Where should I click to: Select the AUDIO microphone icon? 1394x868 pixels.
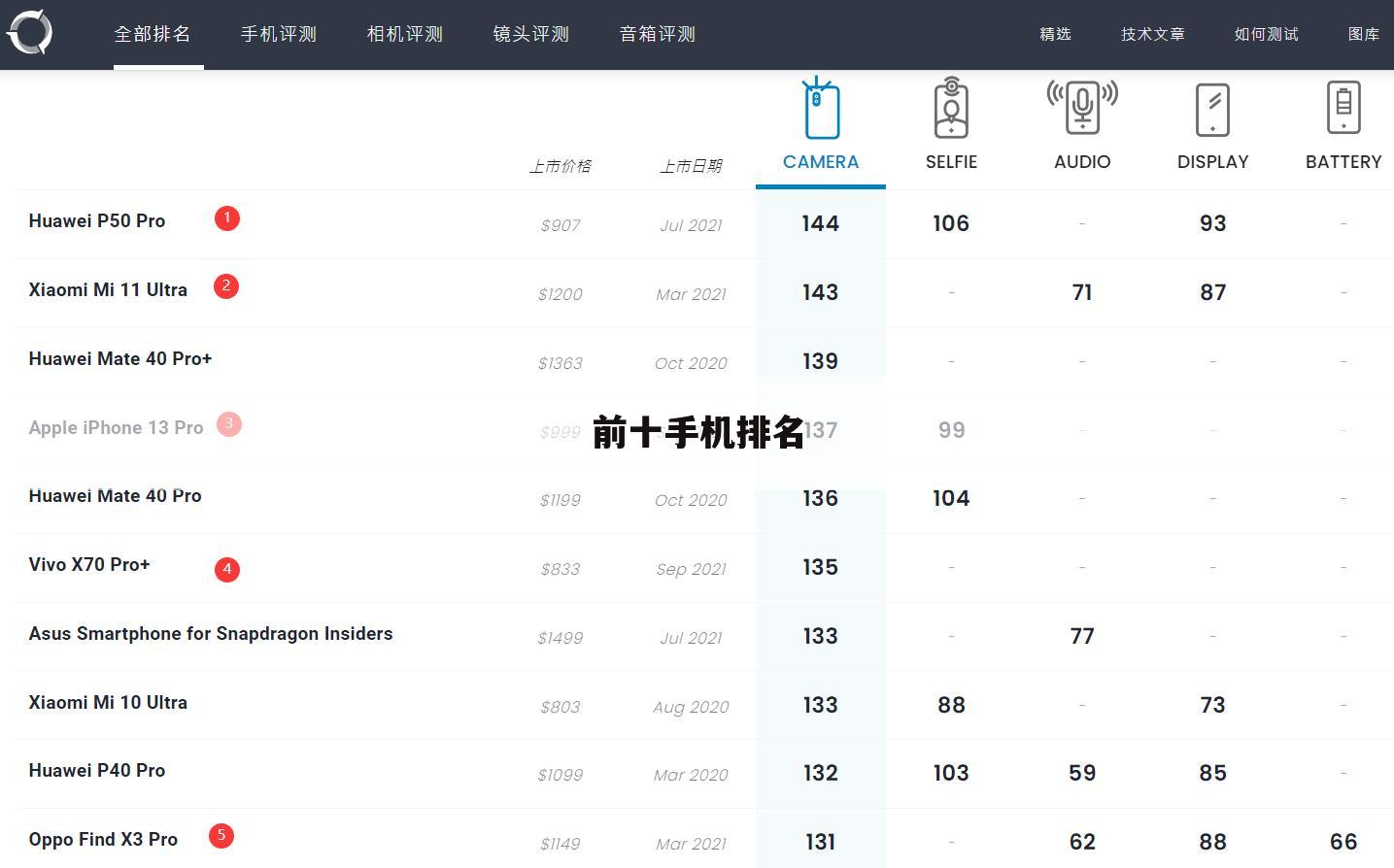click(1082, 108)
